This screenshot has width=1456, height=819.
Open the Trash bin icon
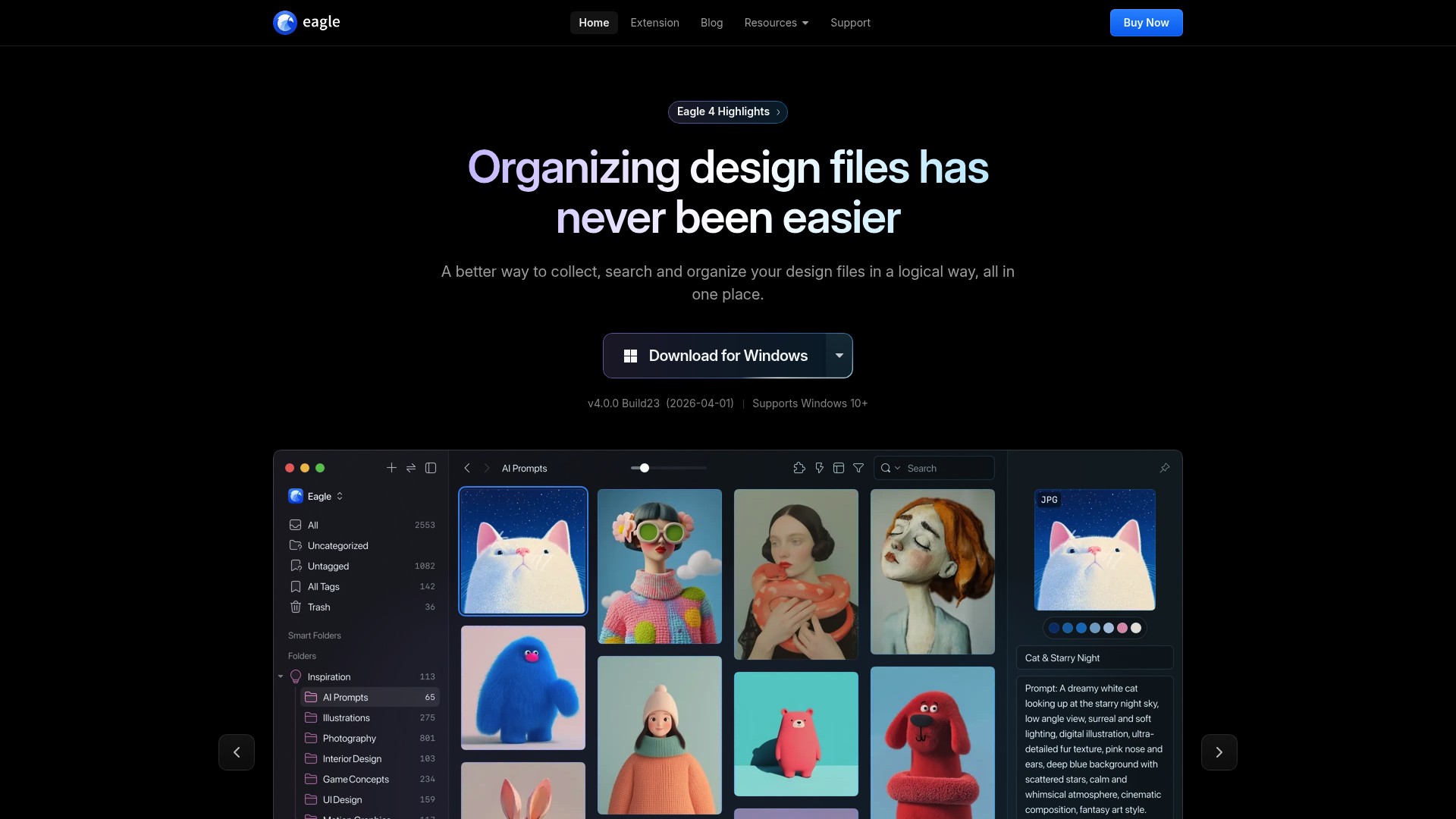click(x=296, y=607)
